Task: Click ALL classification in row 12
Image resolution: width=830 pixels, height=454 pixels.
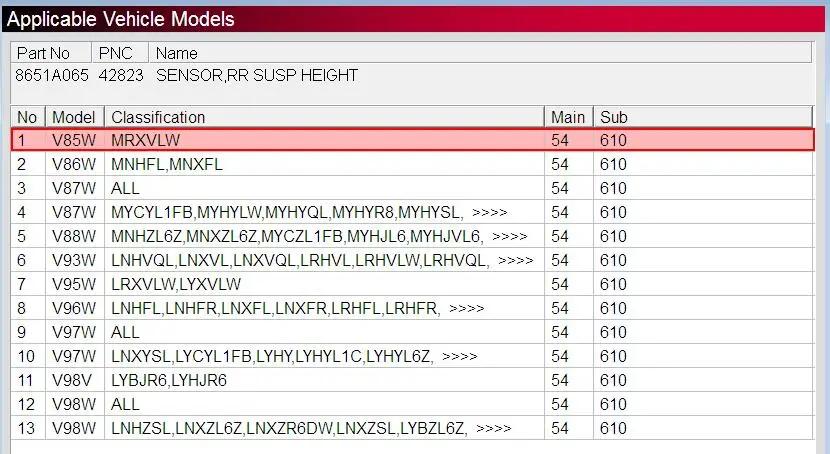Action: pyautogui.click(x=125, y=404)
